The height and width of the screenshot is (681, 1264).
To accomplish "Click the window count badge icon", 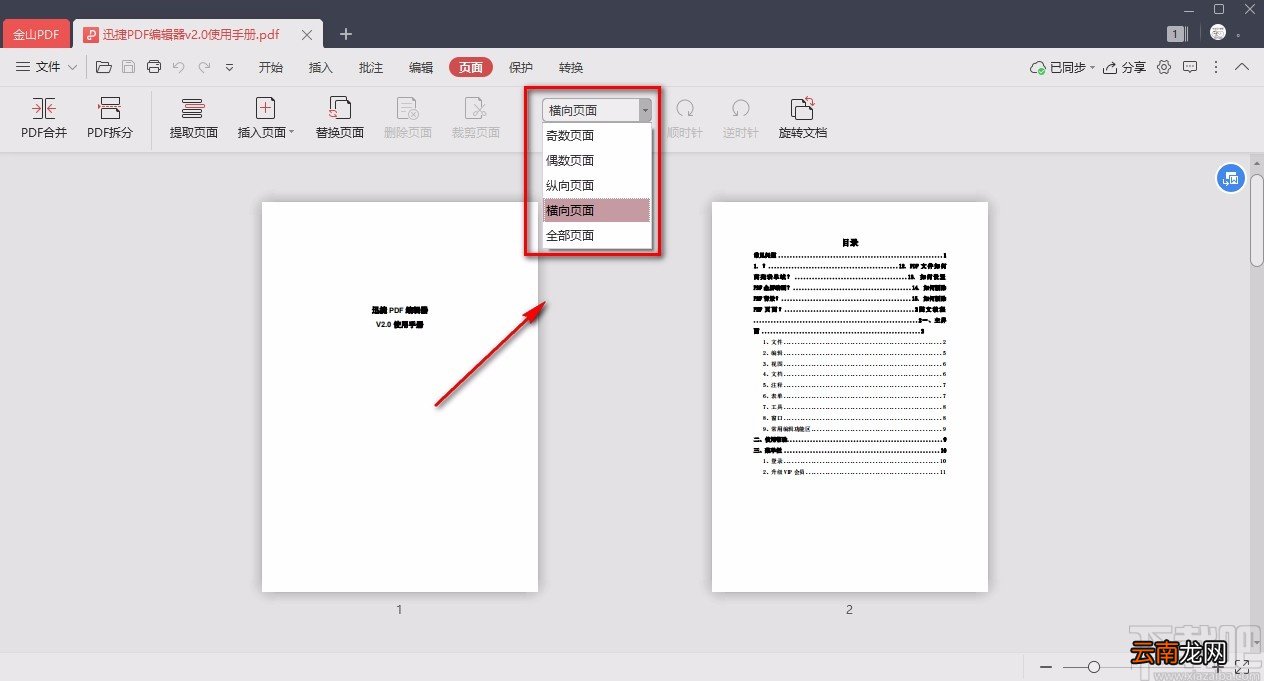I will point(1176,34).
